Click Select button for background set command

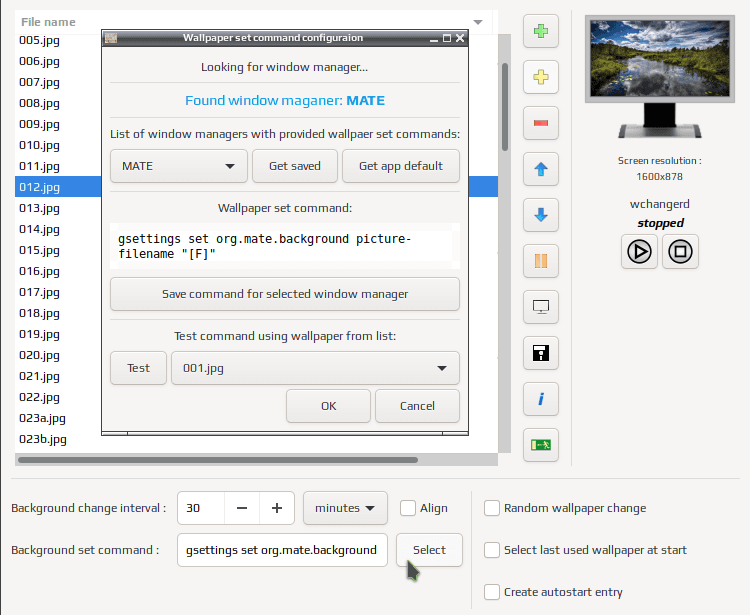[x=429, y=550]
